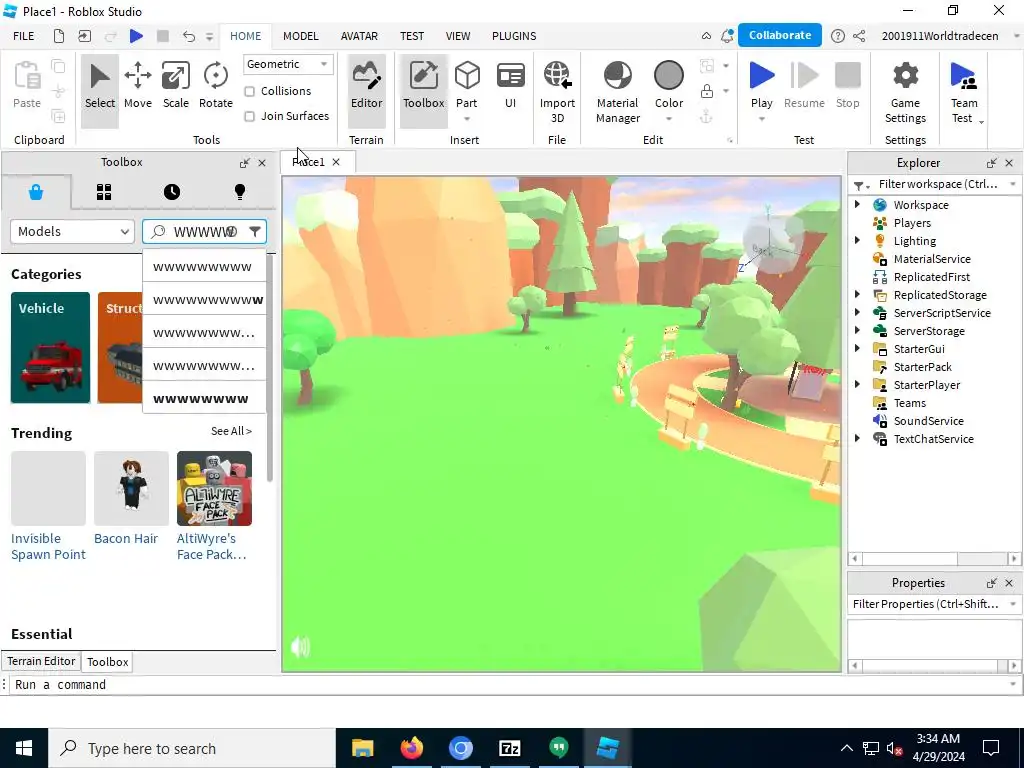Expand StarterPlayer node
Viewport: 1024px width, 768px height.
click(x=857, y=384)
